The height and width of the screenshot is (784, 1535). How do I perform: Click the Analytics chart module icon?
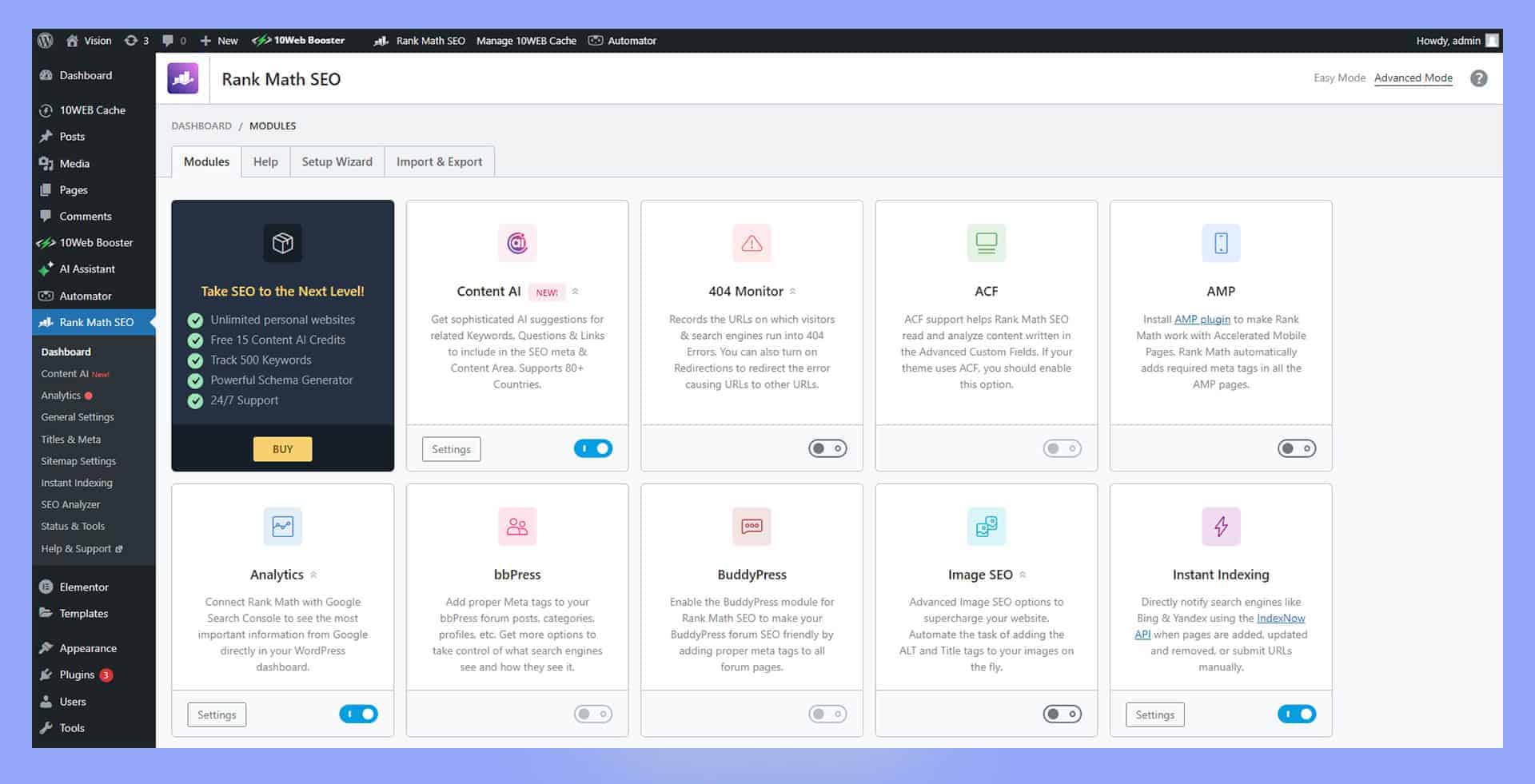tap(282, 526)
